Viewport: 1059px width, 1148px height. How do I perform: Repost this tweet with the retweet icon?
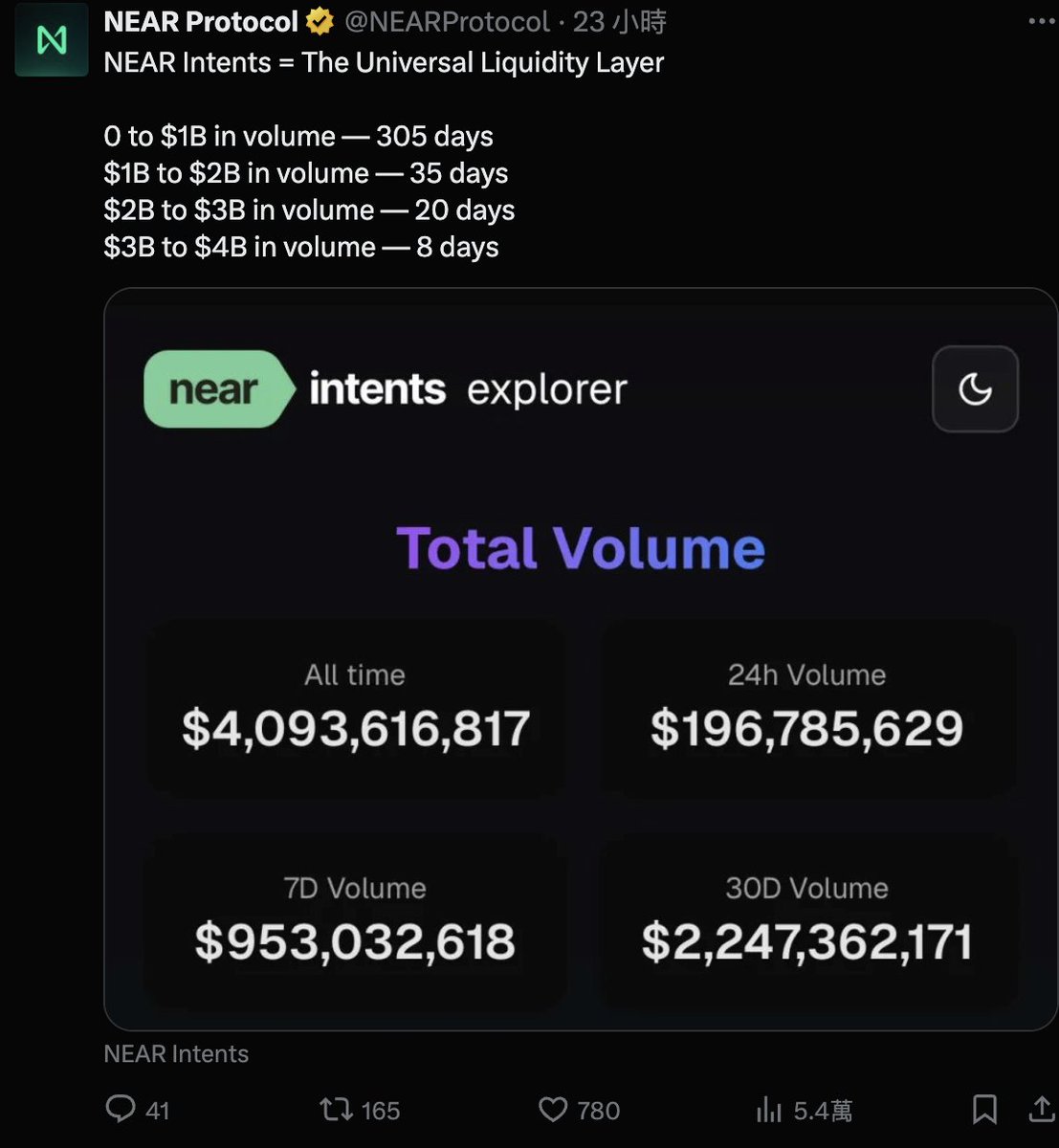pyautogui.click(x=336, y=1109)
